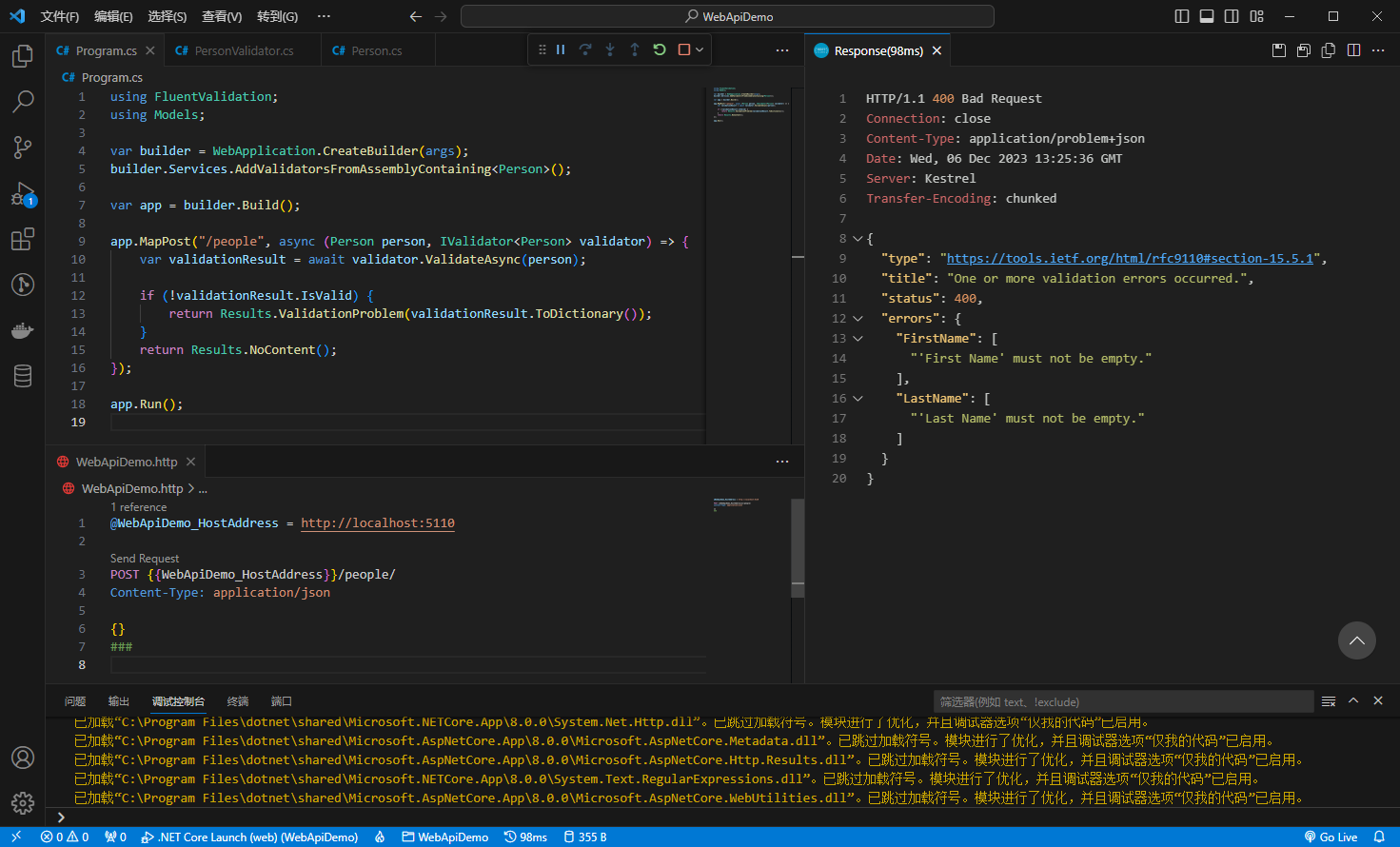Open the Explorer view in activity bar
Screen dimensions: 1400x847
tap(23, 56)
